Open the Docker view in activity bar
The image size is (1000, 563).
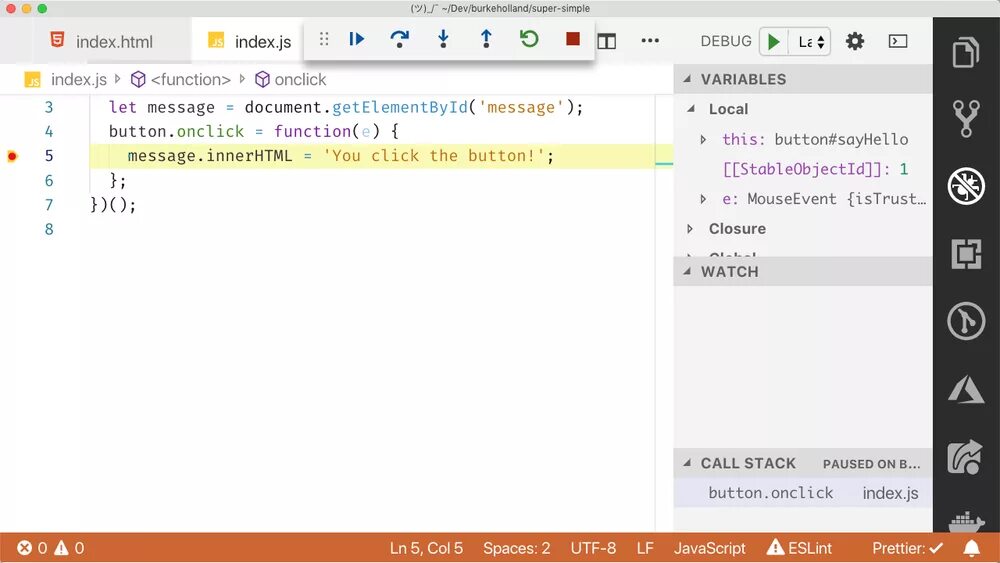pyautogui.click(x=966, y=521)
